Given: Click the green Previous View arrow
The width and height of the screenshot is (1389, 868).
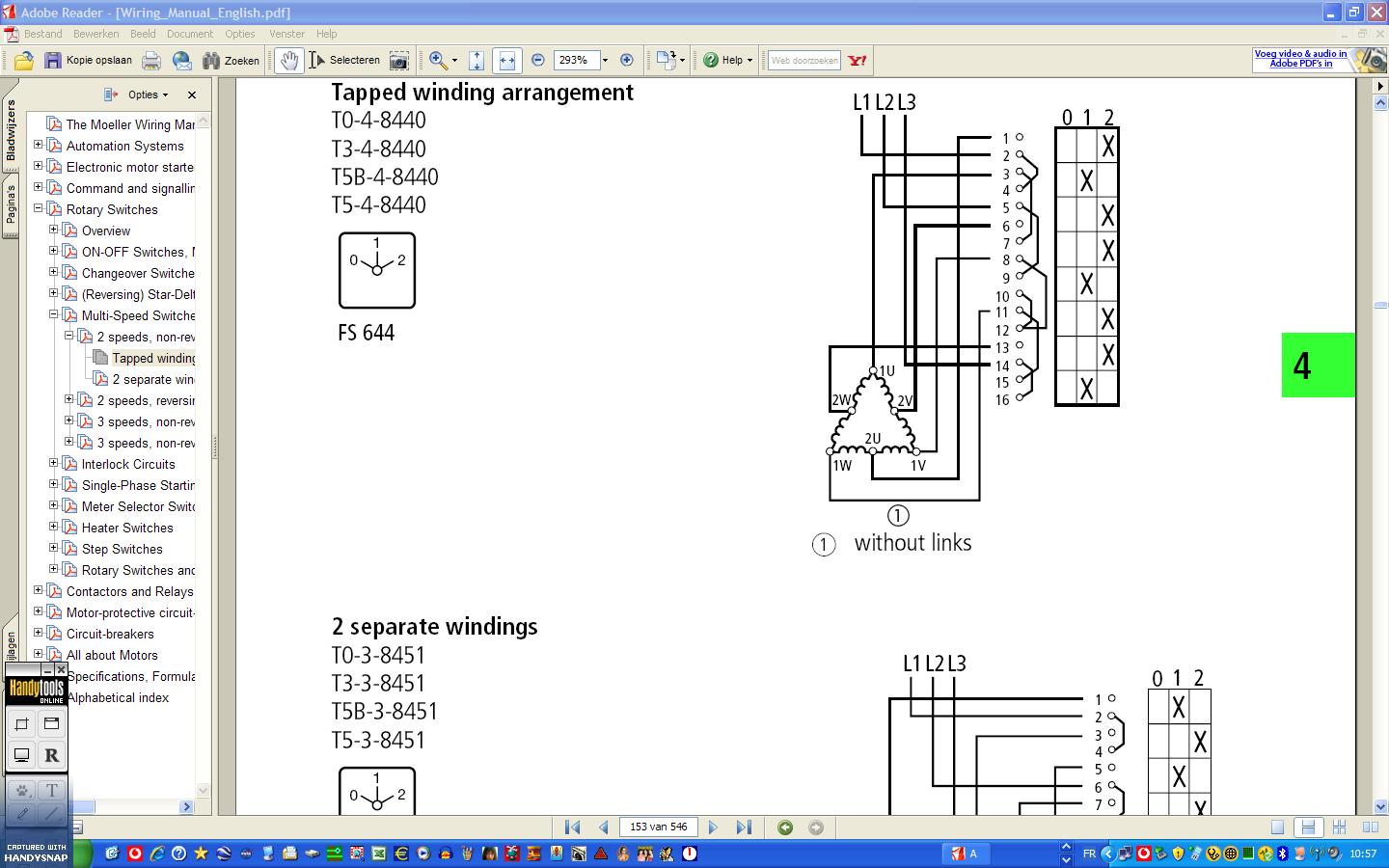Looking at the screenshot, I should pos(785,827).
